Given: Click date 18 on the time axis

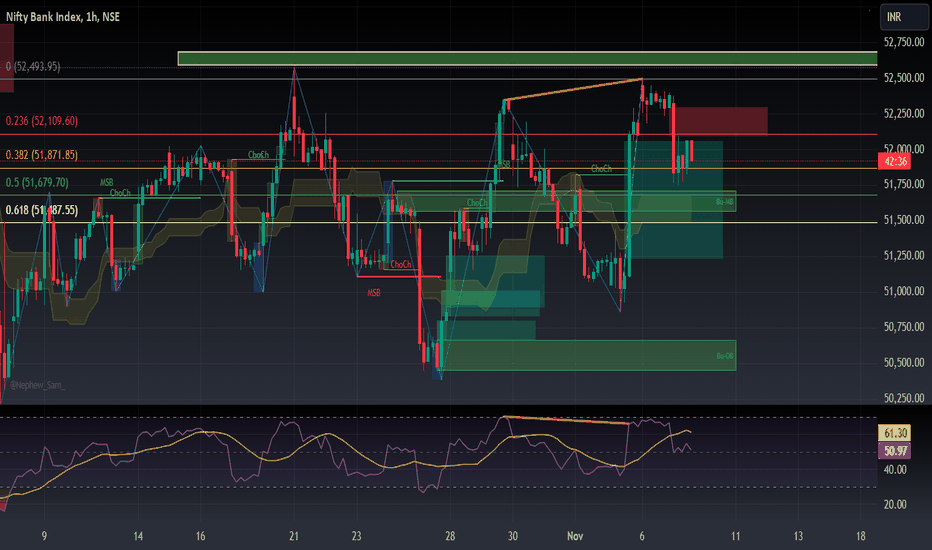Looking at the screenshot, I should click(x=860, y=536).
